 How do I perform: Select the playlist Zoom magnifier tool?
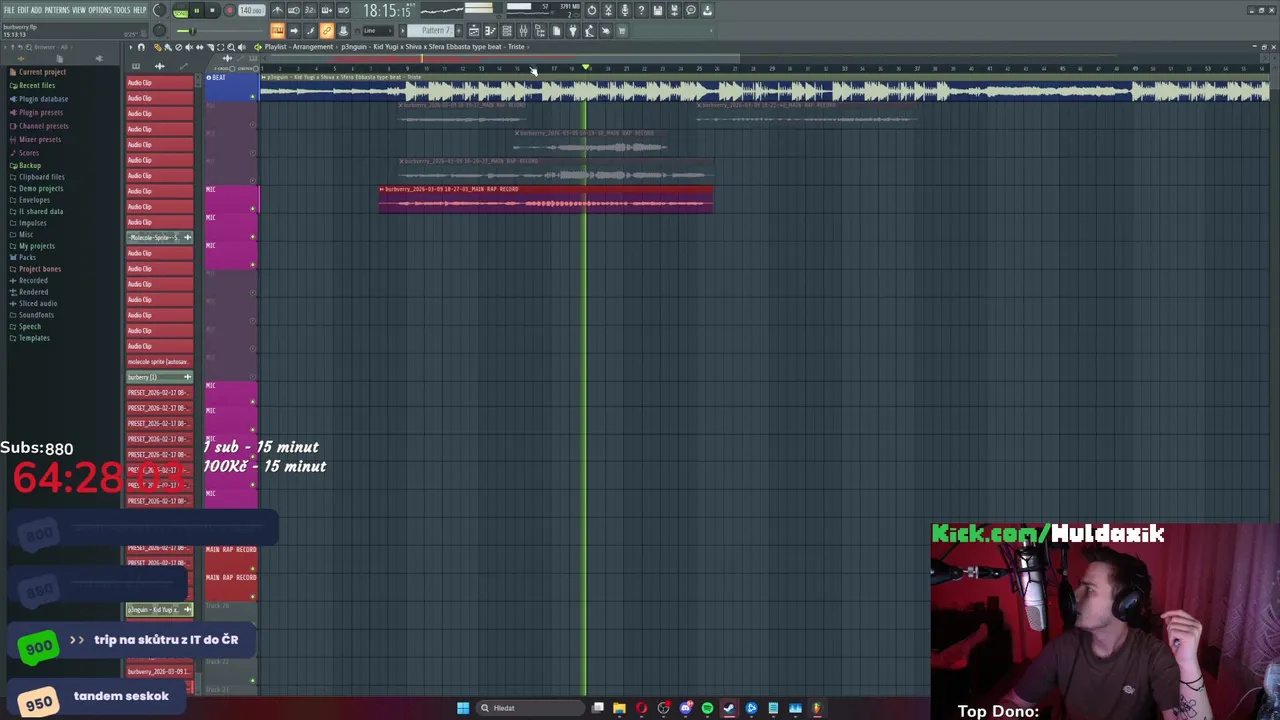[x=231, y=47]
